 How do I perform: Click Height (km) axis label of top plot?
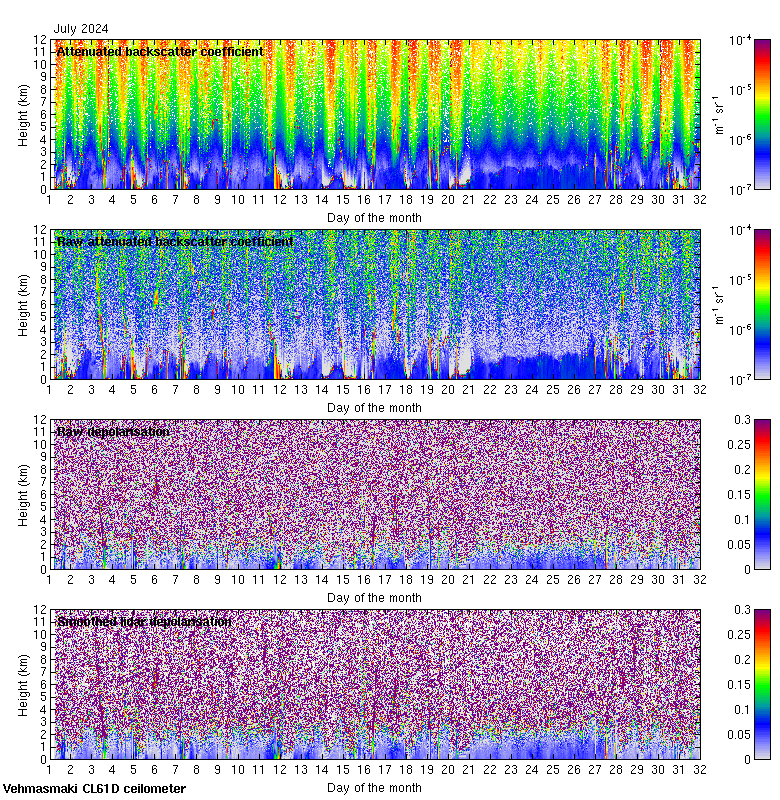(x=23, y=114)
